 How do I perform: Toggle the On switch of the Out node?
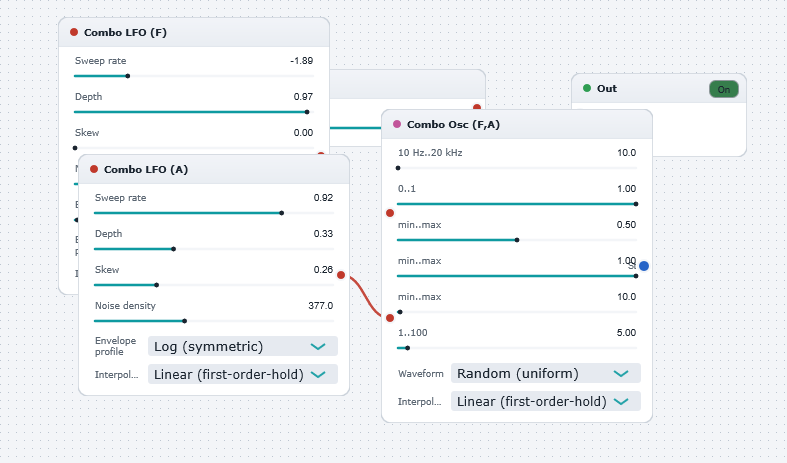(x=724, y=89)
